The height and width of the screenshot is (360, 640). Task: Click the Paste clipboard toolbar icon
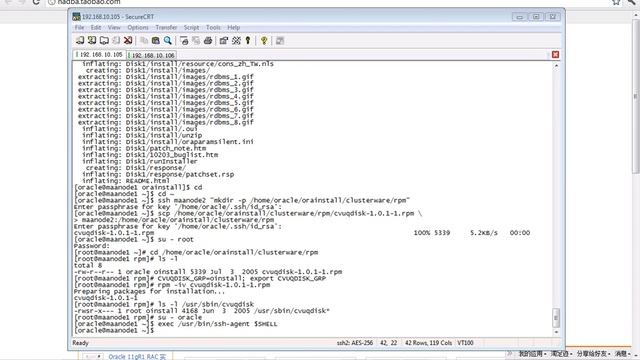click(x=156, y=40)
